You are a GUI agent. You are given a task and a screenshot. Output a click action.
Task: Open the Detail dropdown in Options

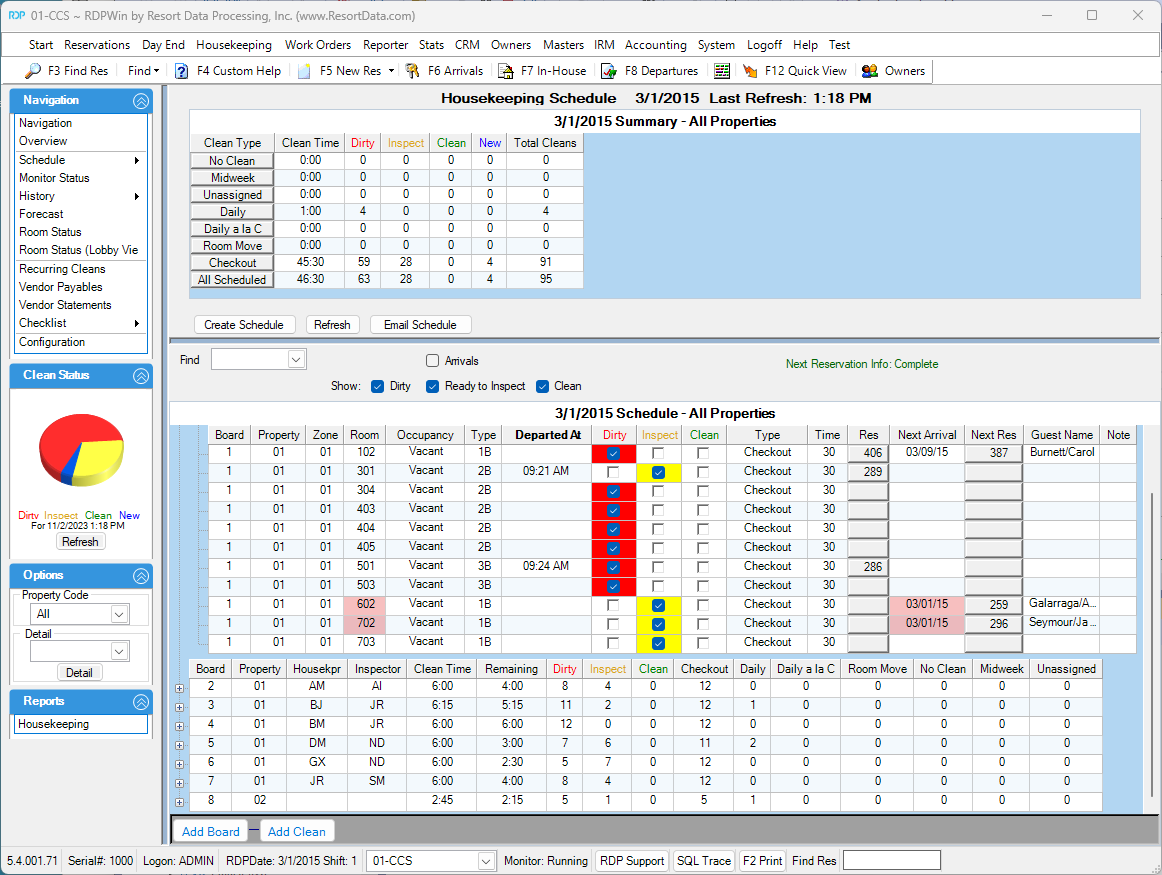tap(119, 651)
